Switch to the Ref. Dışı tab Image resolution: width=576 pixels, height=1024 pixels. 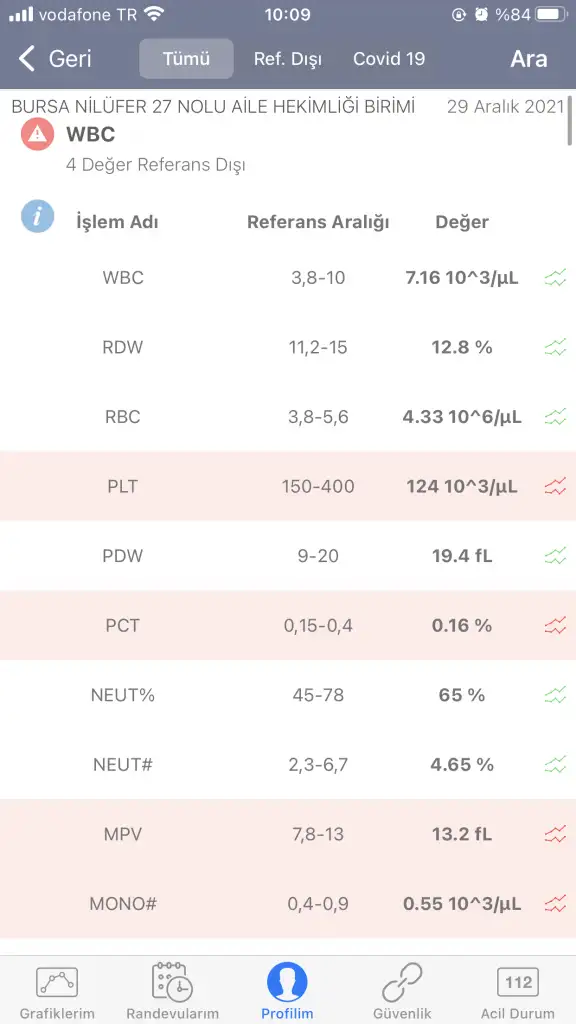(288, 59)
